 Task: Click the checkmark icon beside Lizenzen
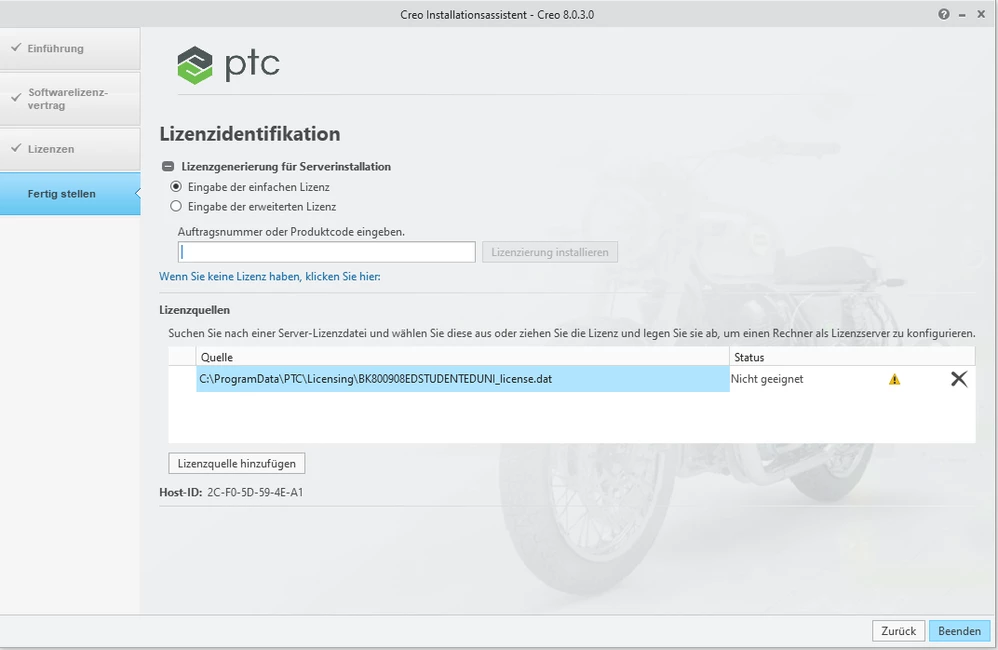16,147
